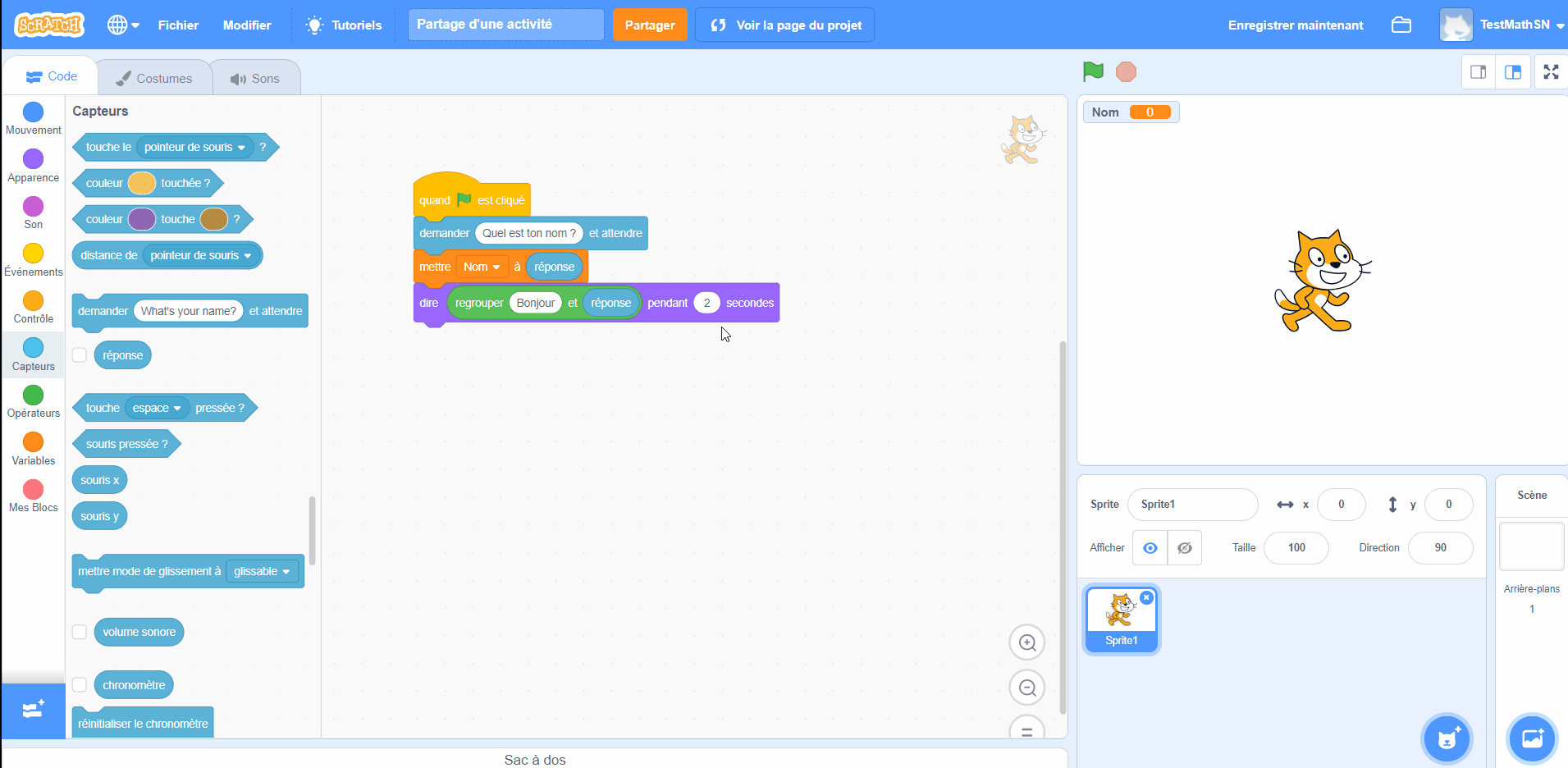Zoom in on the code workspace
1568x768 pixels.
coord(1026,642)
